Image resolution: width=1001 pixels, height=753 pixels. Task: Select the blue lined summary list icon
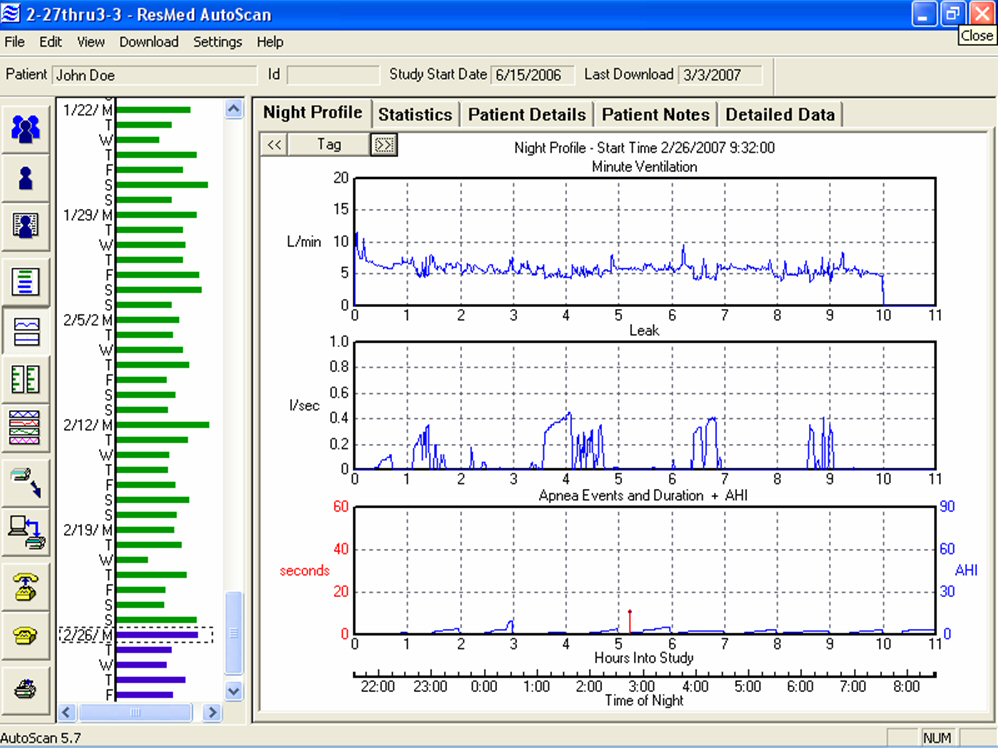26,281
